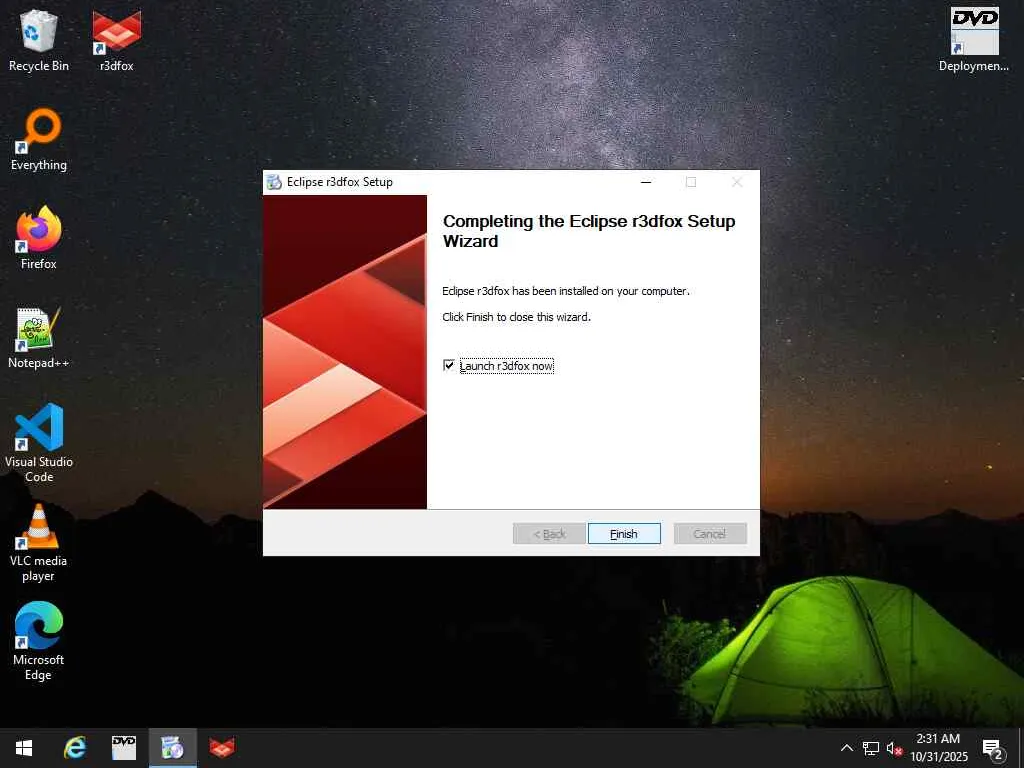Select the Visual Studio Code shortcut
This screenshot has width=1024, height=768.
39,443
